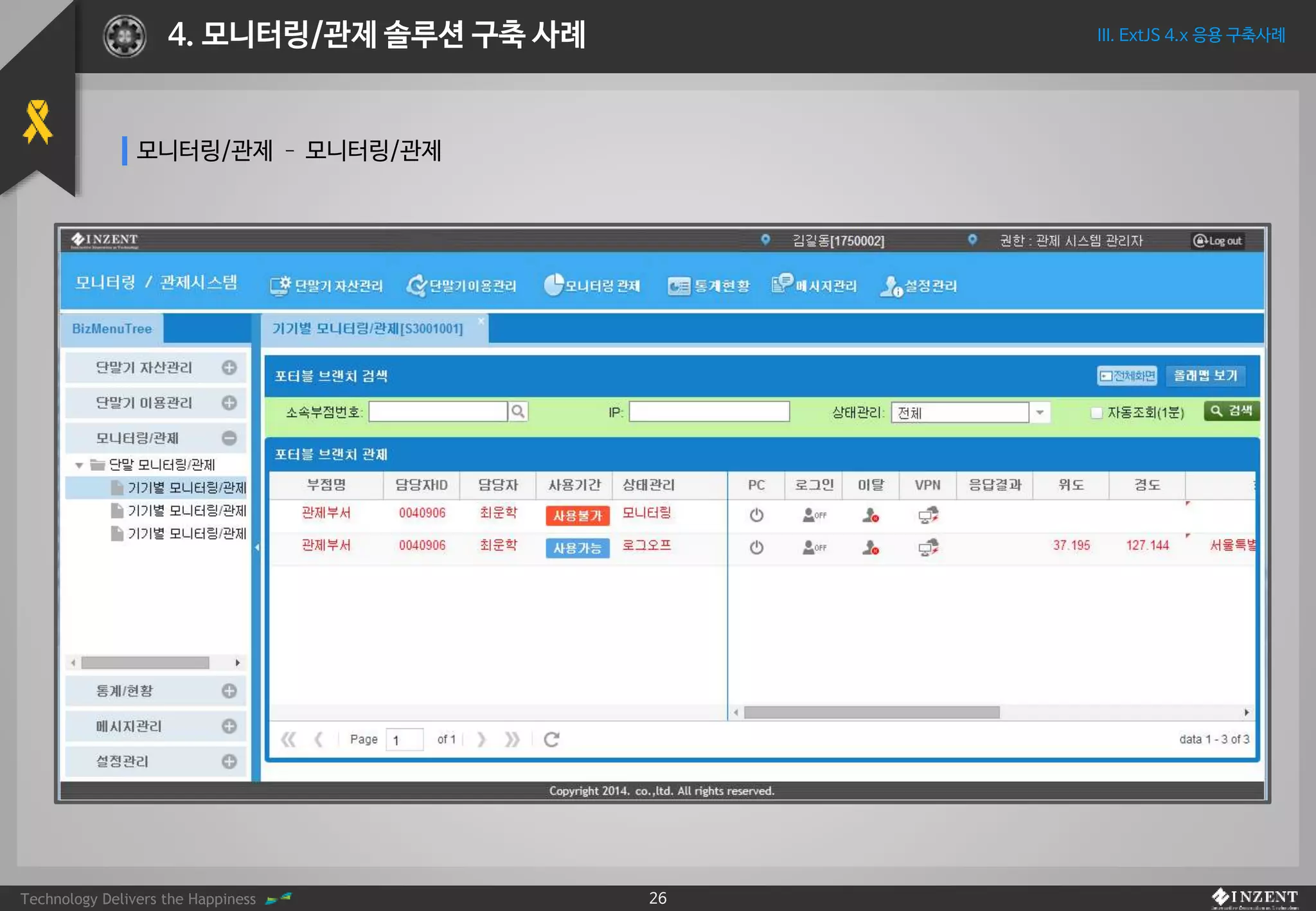This screenshot has width=1316, height=911.
Task: Select the BizMenuTree tab
Action: point(112,329)
